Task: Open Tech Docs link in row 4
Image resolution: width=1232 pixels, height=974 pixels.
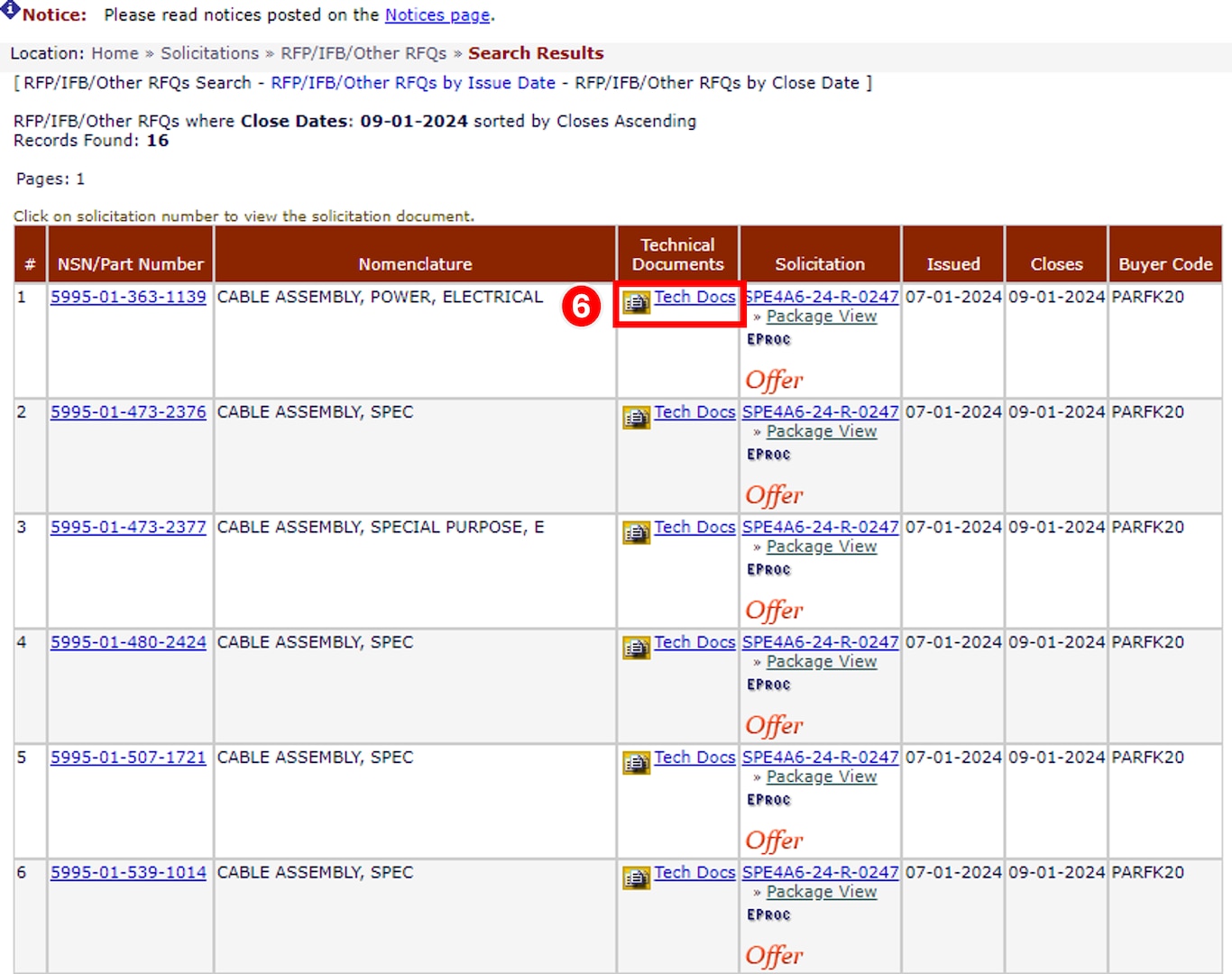Action: point(694,642)
